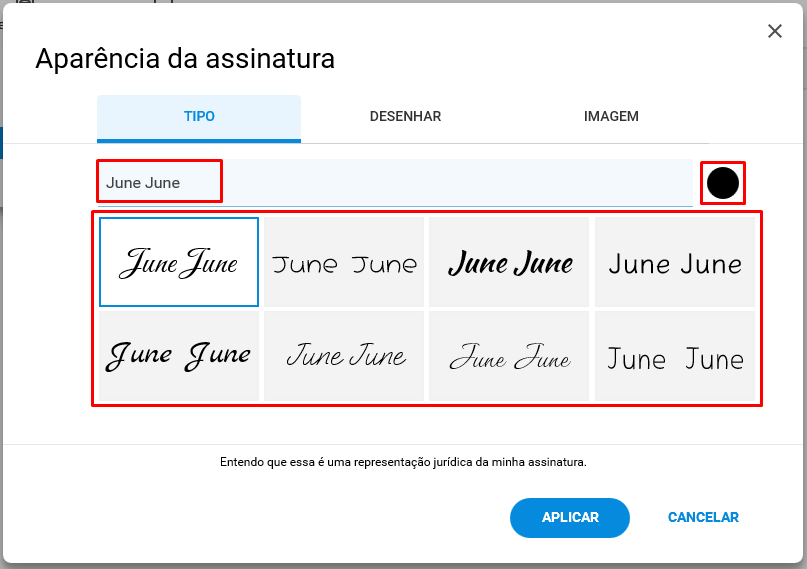
Task: Choose the first flowing cursive signature style
Action: point(179,262)
